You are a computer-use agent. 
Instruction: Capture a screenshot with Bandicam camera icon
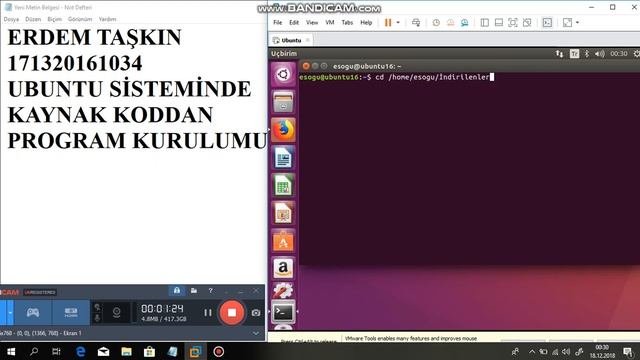coord(256,313)
